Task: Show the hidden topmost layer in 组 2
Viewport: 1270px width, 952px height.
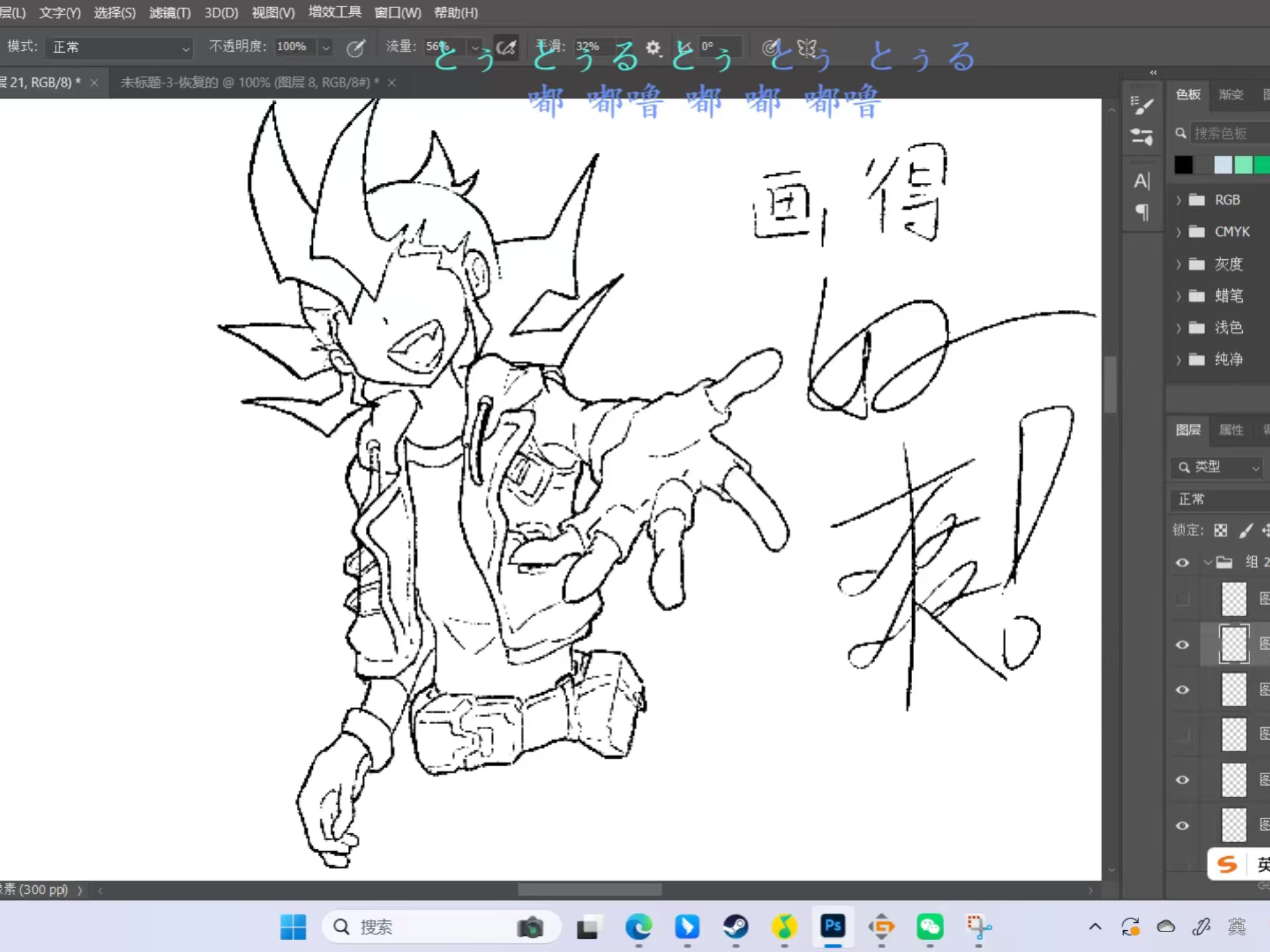Action: (1183, 599)
